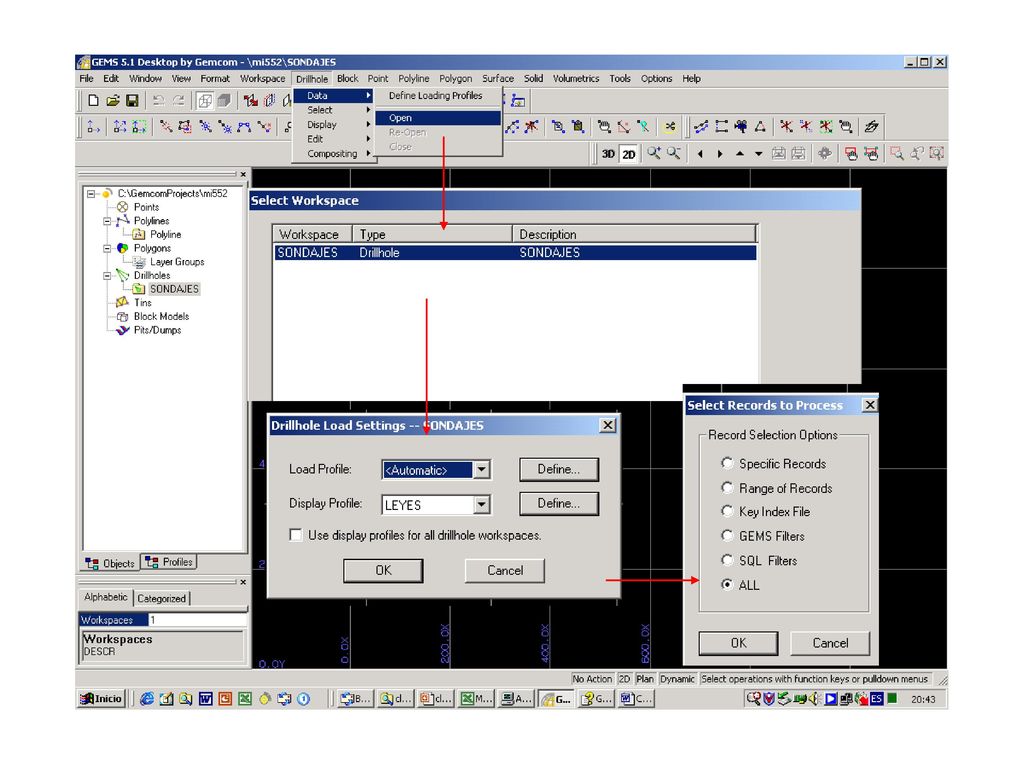The image size is (1024, 768).
Task: Select the ALL records radio option
Action: pyautogui.click(x=727, y=584)
